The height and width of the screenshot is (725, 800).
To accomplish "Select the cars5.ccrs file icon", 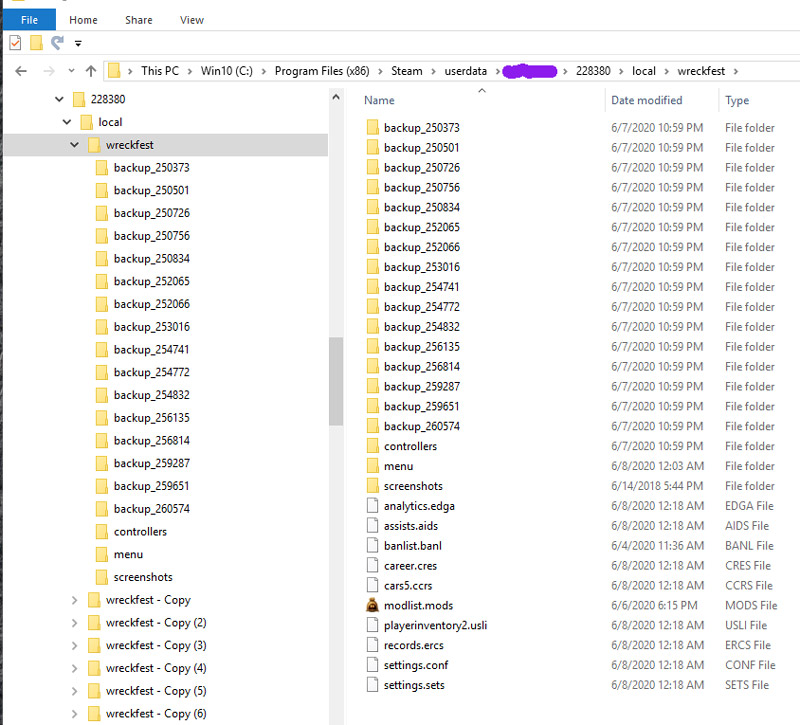I will (372, 585).
